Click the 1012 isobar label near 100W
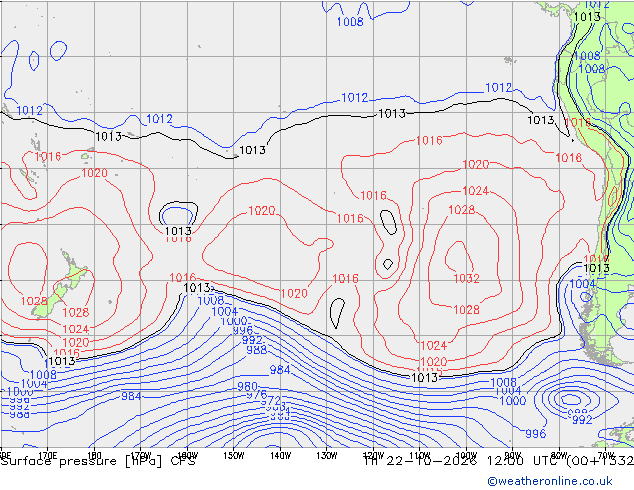 (x=499, y=87)
